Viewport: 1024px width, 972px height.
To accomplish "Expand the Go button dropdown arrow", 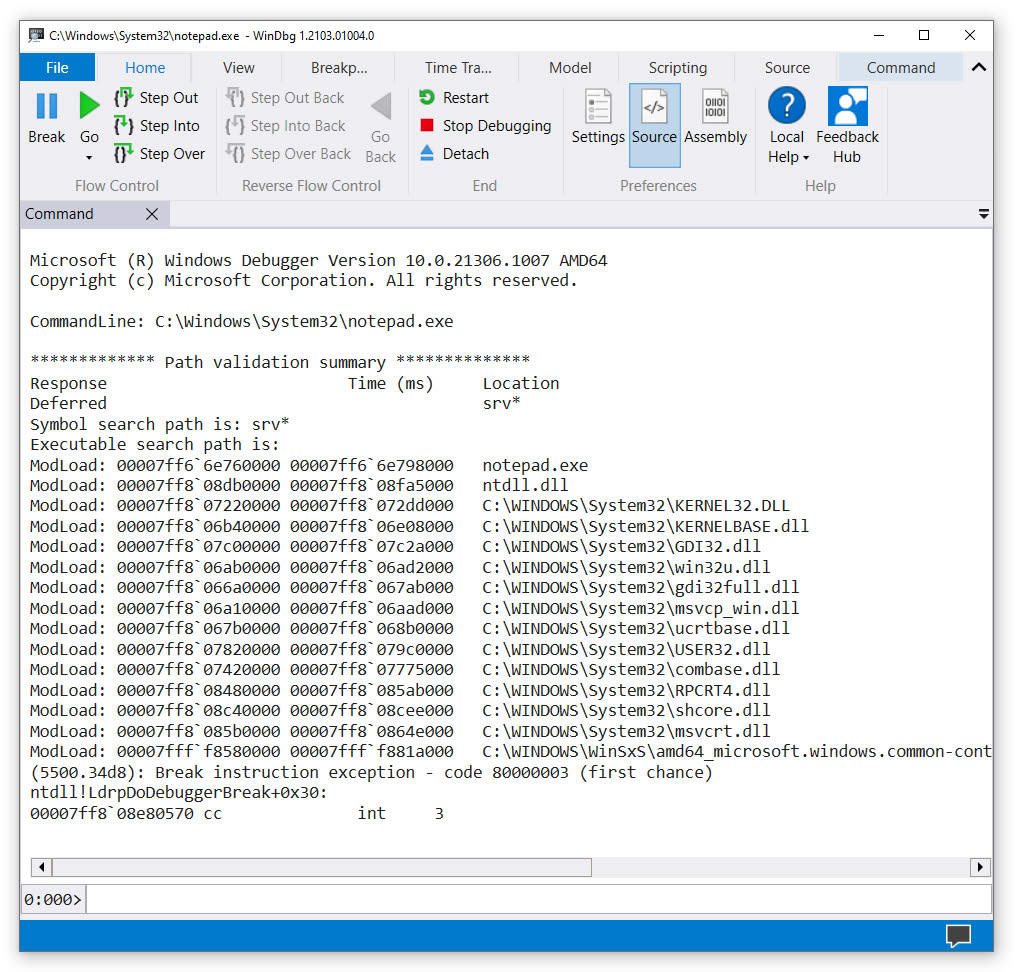I will pyautogui.click(x=89, y=158).
